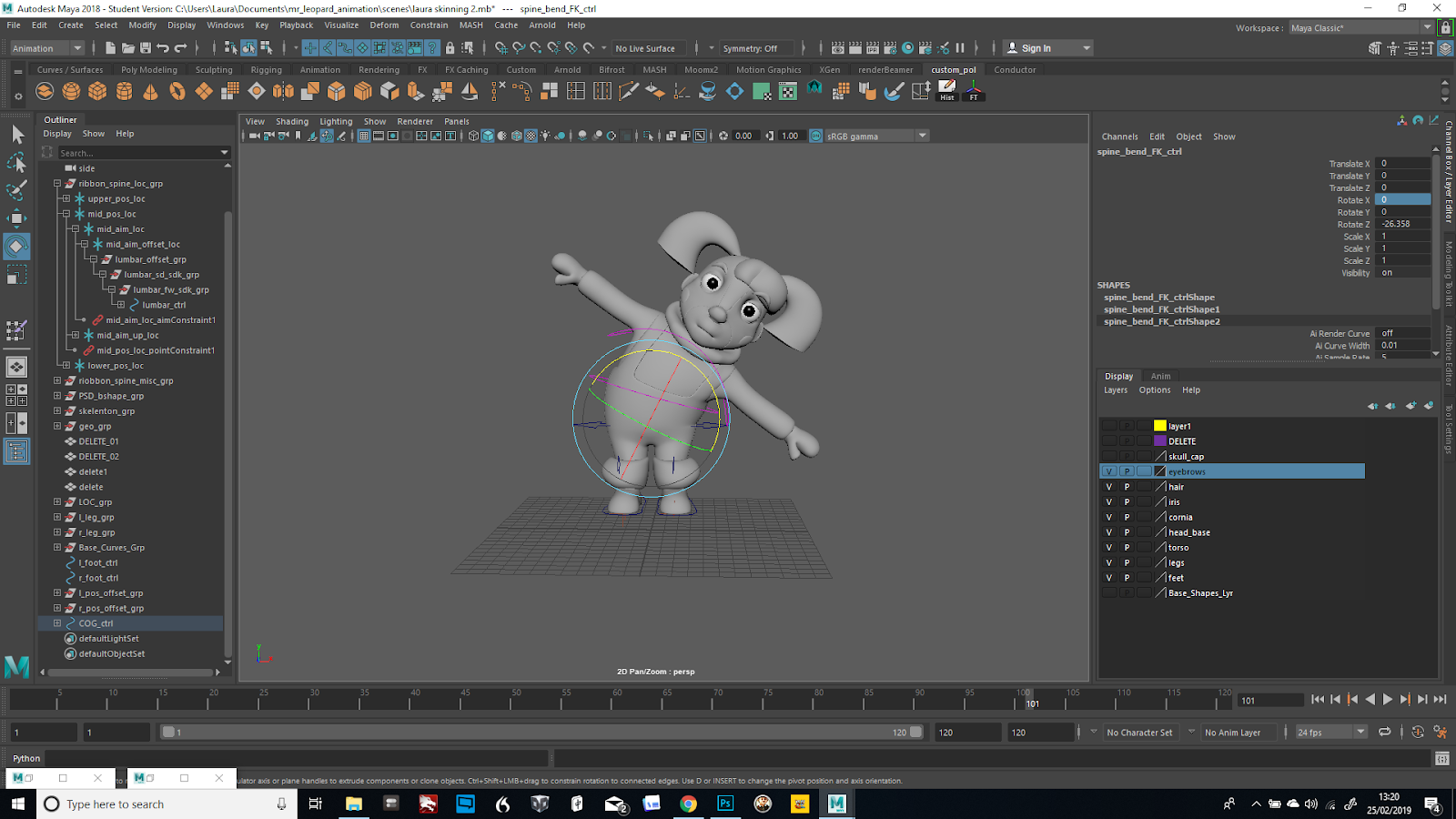This screenshot has height=819, width=1456.
Task: Switch to the Rigging shelf tab
Action: point(266,70)
